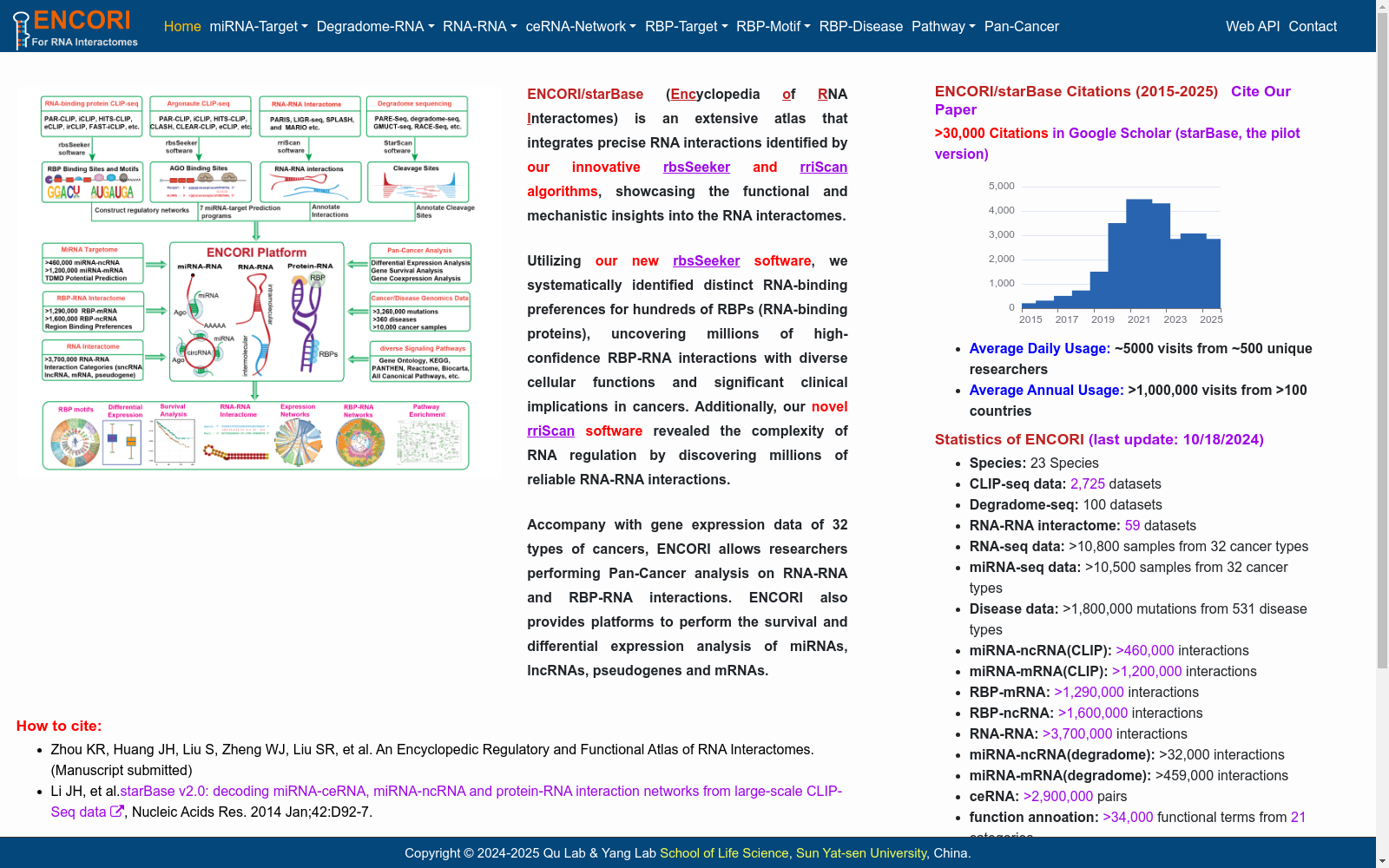Screen dimensions: 1389x868
Task: Click the '>1,200,000' miRNA-mRNA value
Action: [x=1147, y=671]
